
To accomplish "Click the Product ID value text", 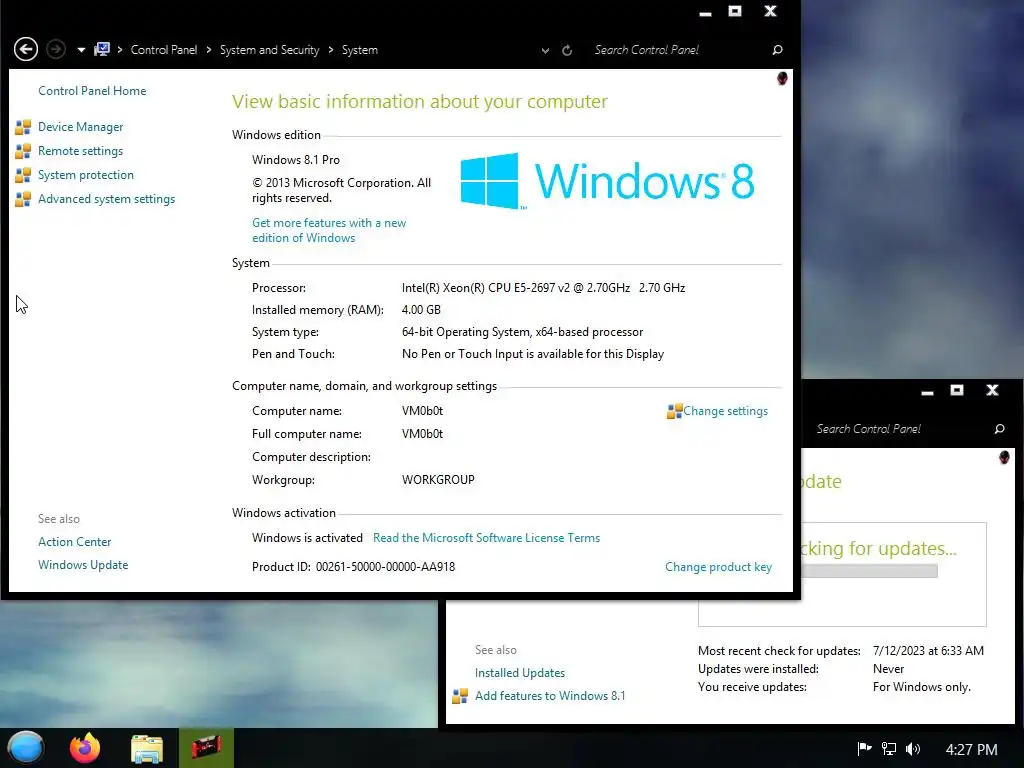I will [x=385, y=567].
